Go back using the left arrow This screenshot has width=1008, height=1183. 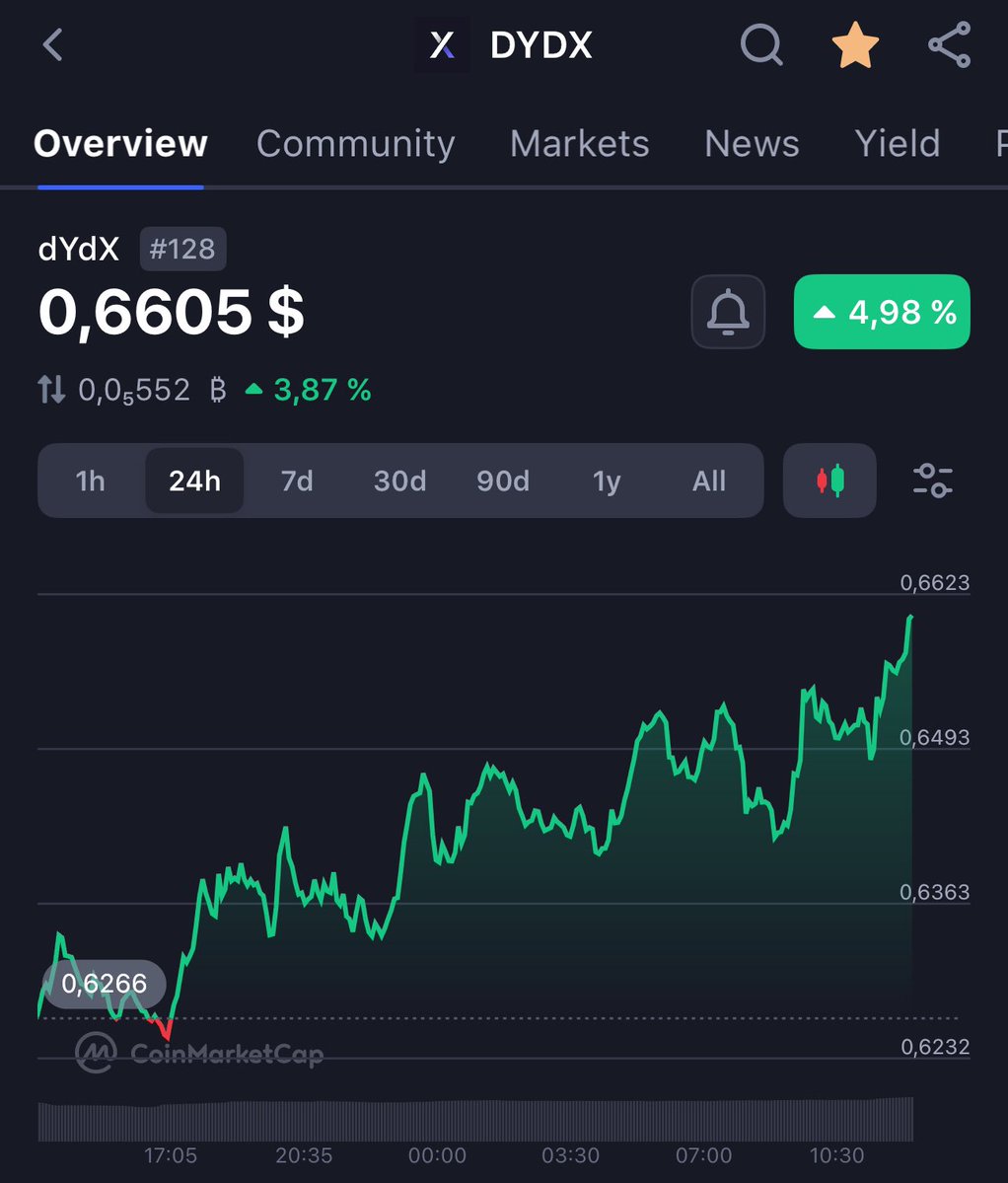pyautogui.click(x=53, y=45)
